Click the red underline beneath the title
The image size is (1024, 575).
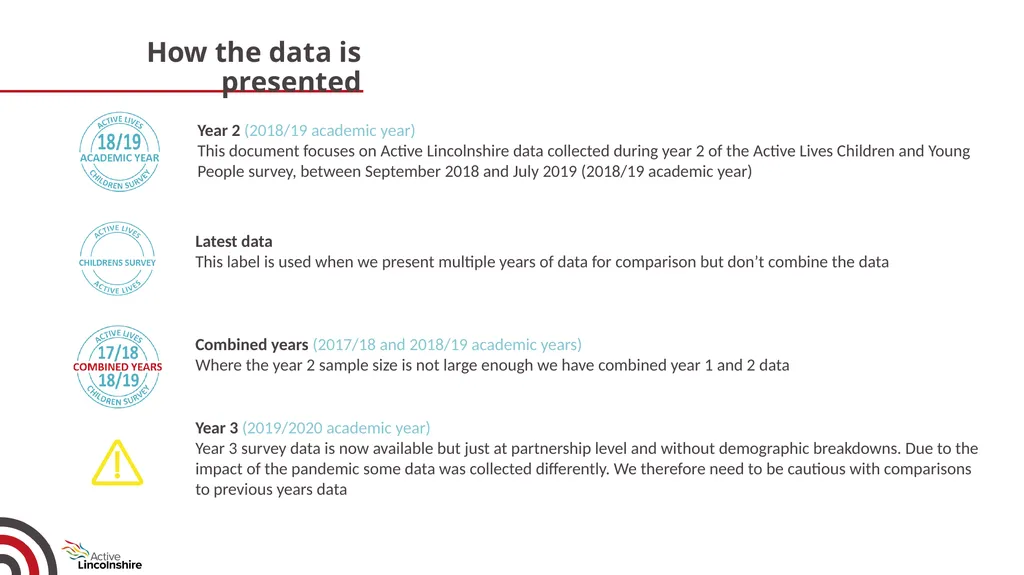(x=182, y=91)
